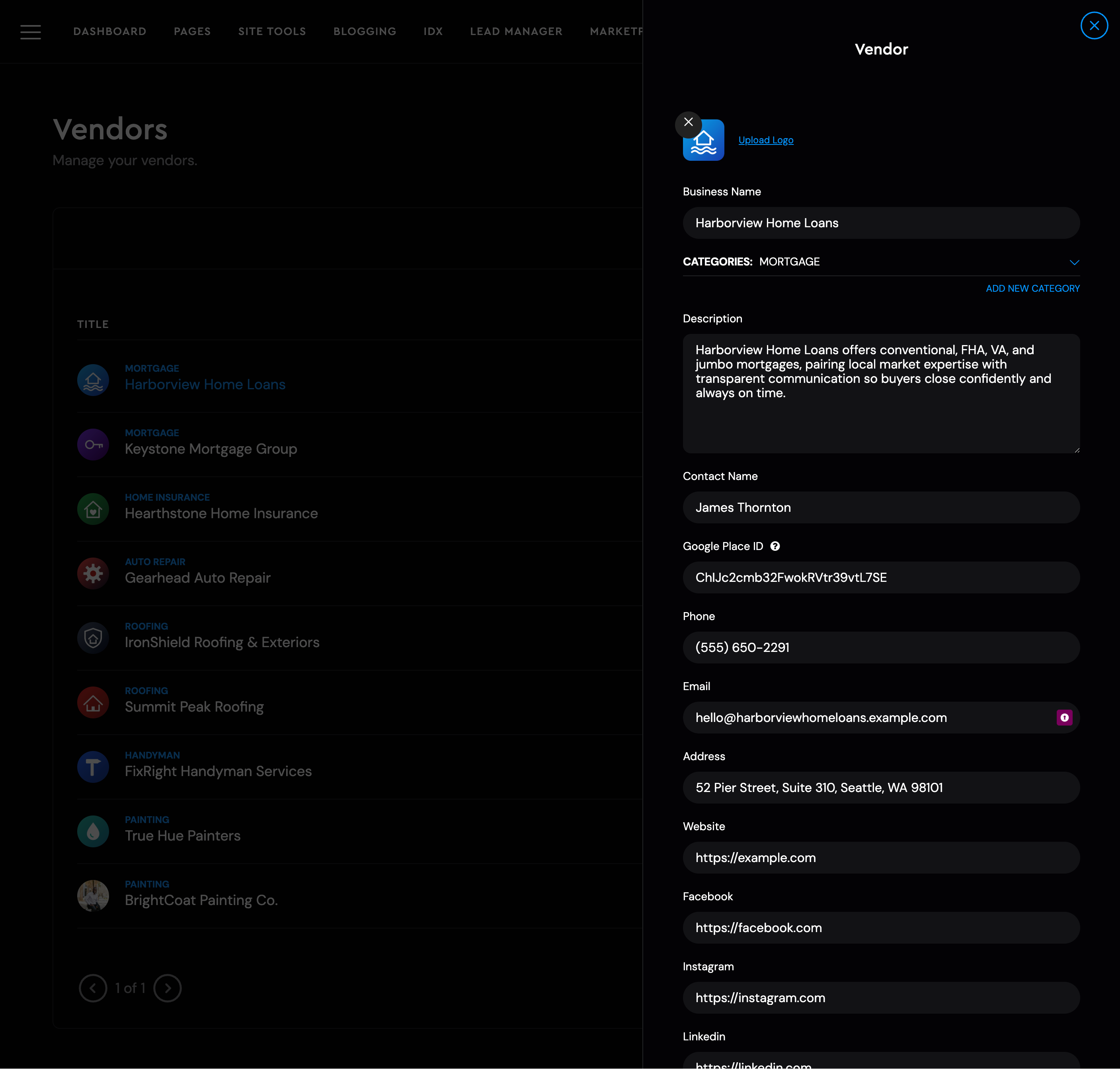Click Add New Category link
The image size is (1120, 1069).
tap(1032, 288)
